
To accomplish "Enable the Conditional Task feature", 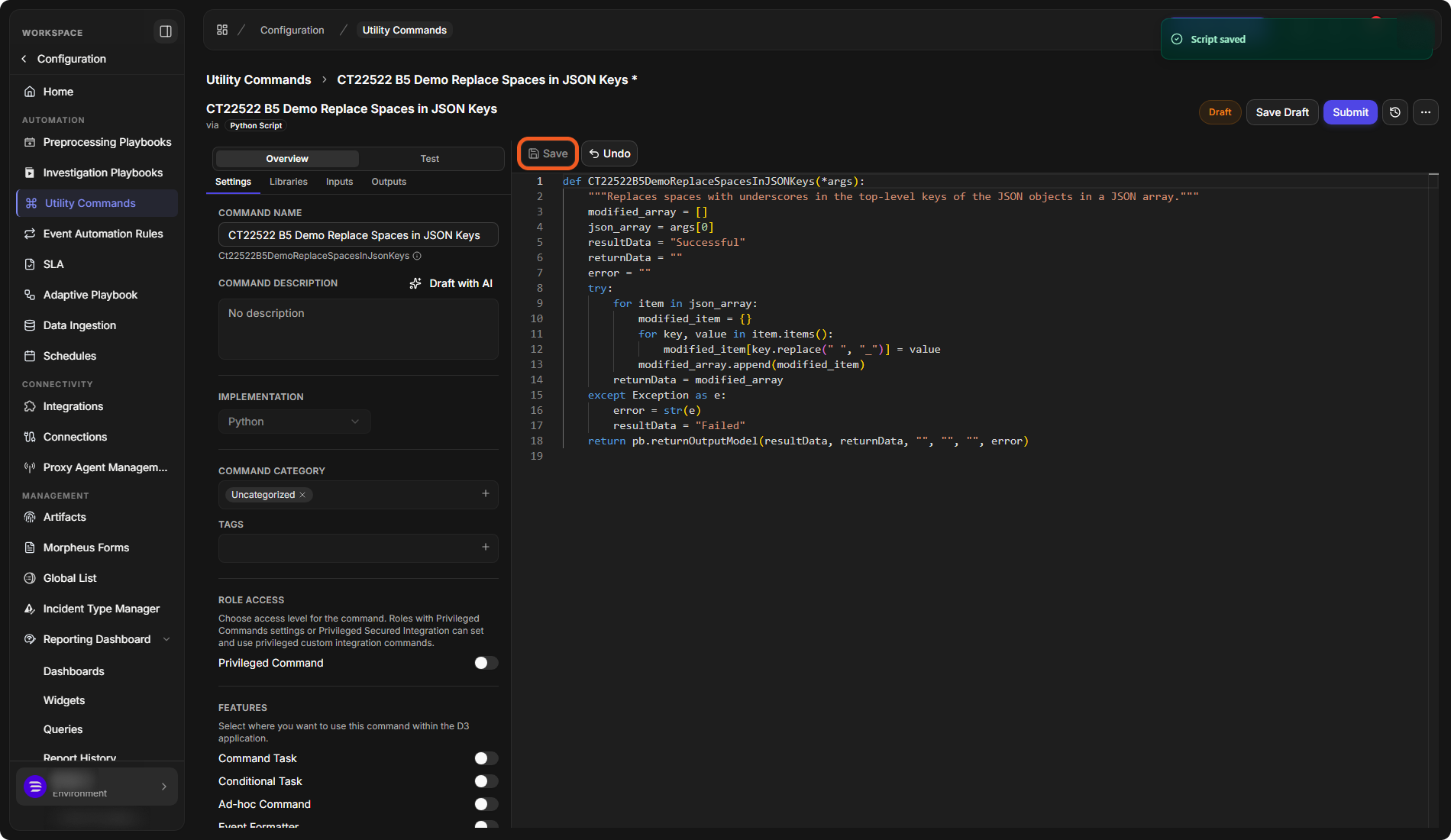I will click(x=486, y=781).
